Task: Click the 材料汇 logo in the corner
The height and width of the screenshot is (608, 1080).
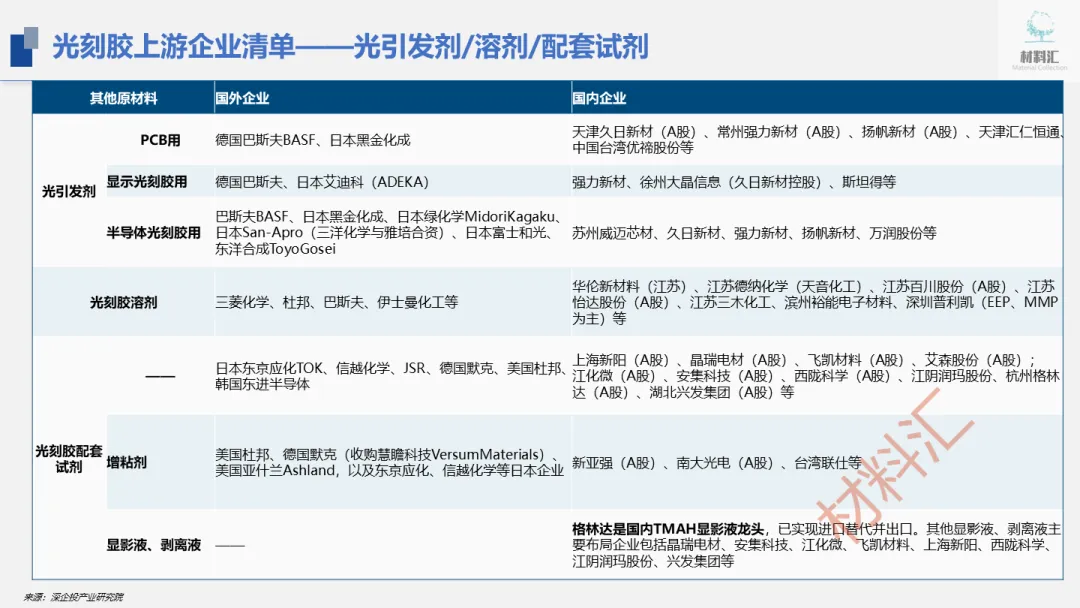Action: [x=1039, y=40]
